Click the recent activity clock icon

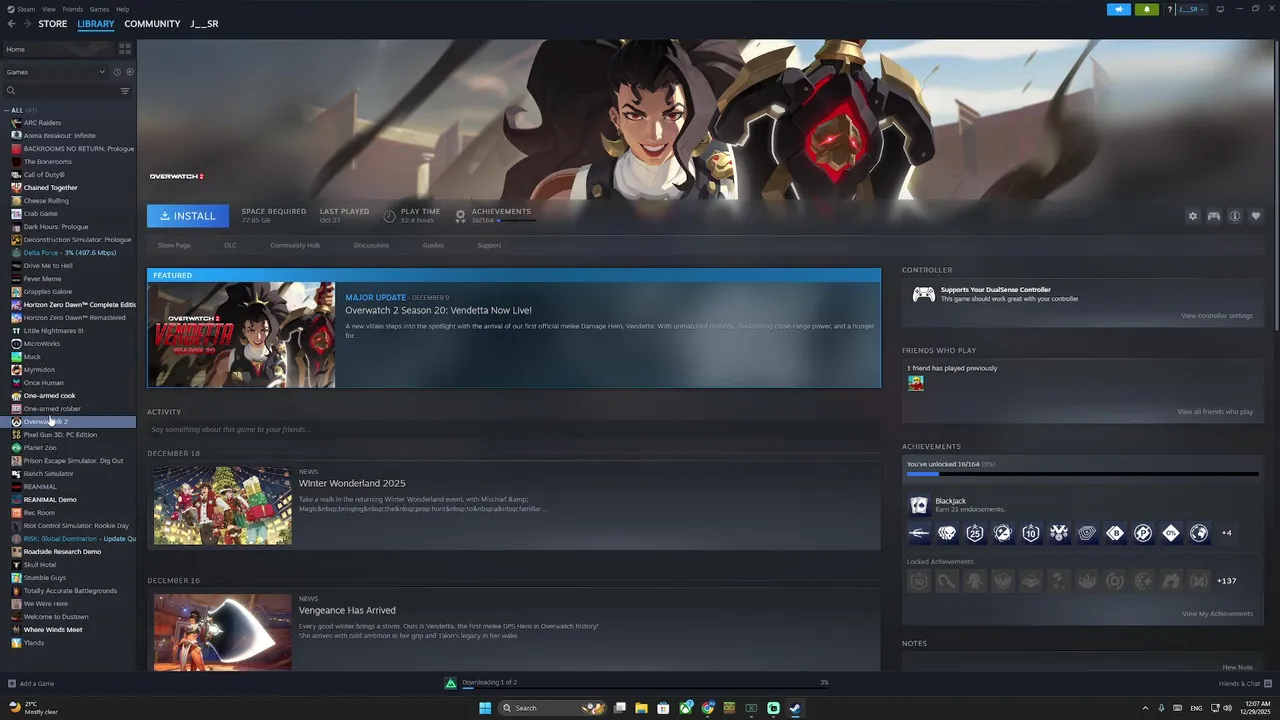point(117,72)
